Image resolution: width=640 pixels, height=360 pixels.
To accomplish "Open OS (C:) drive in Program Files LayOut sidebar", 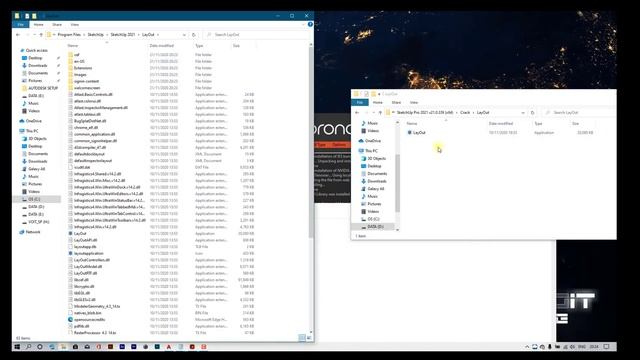I will 34,199.
